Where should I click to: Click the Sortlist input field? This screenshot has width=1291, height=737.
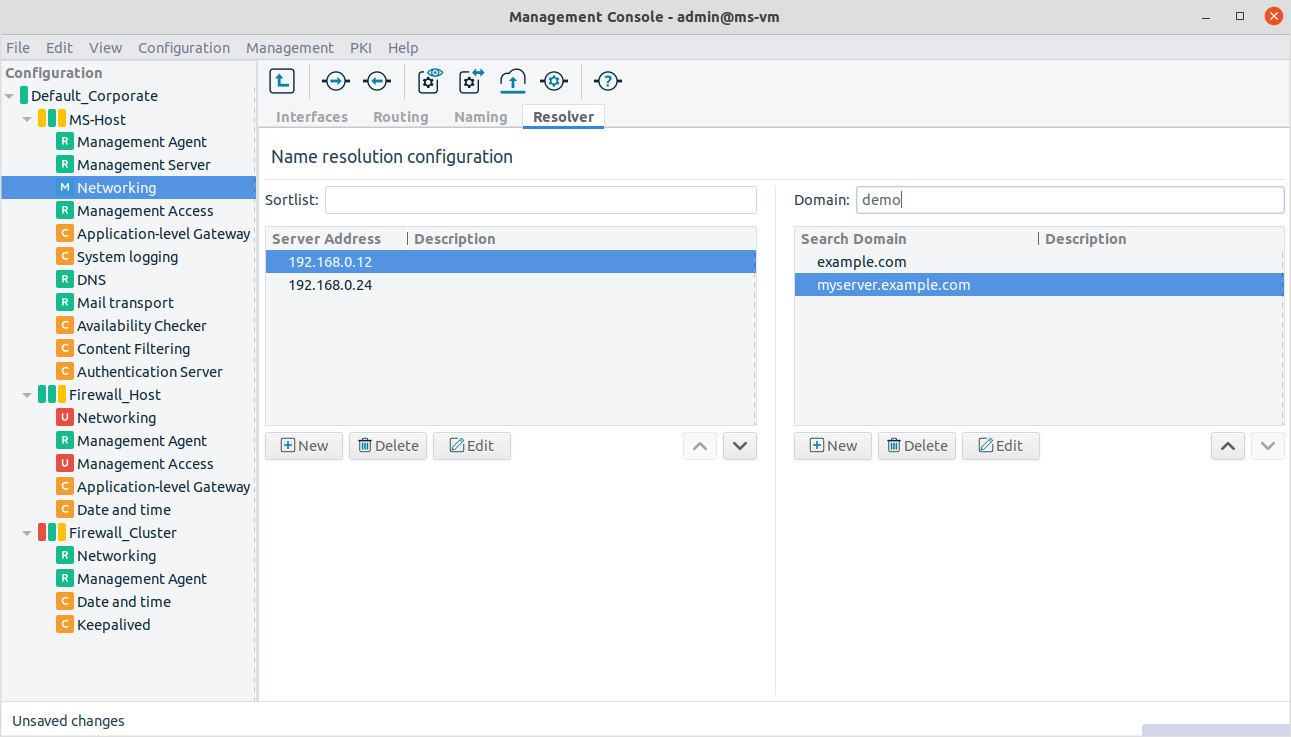tap(541, 200)
